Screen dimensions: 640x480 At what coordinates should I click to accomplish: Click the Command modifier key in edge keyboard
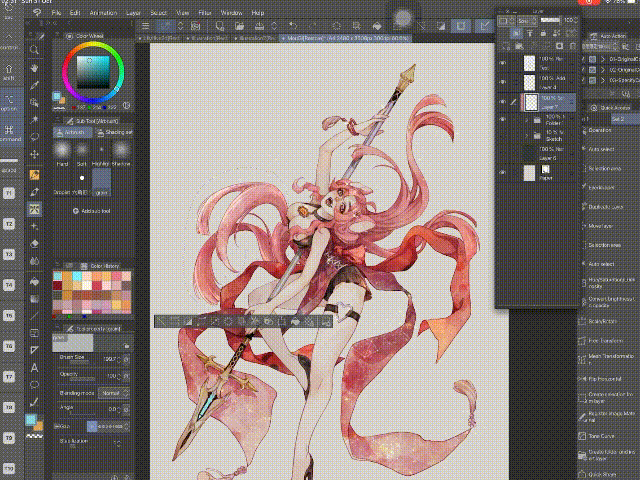tap(9, 133)
